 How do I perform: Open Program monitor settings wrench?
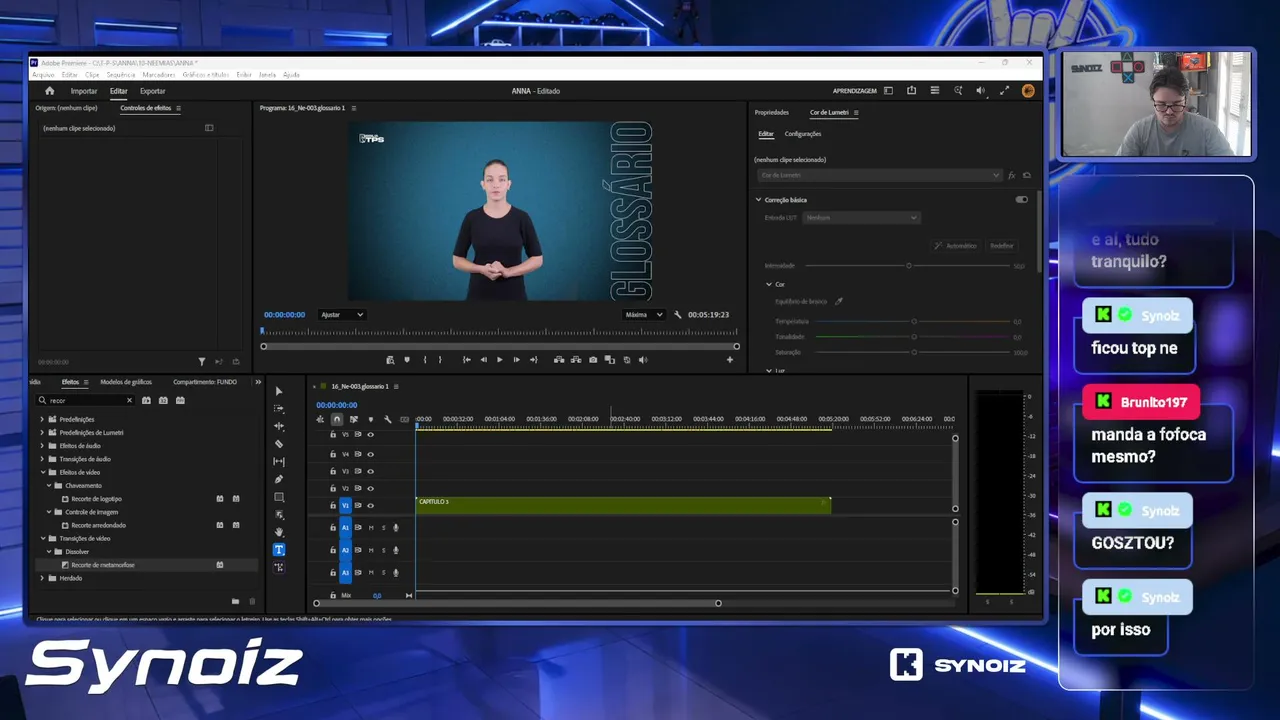pos(678,315)
